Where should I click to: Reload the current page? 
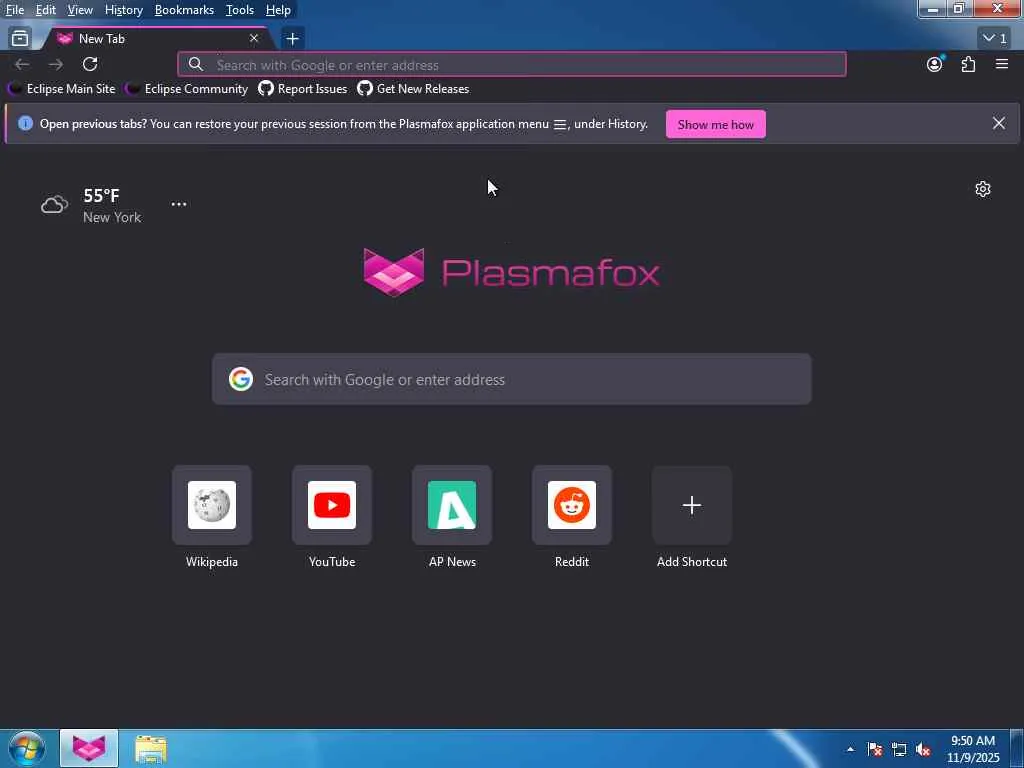click(x=90, y=64)
